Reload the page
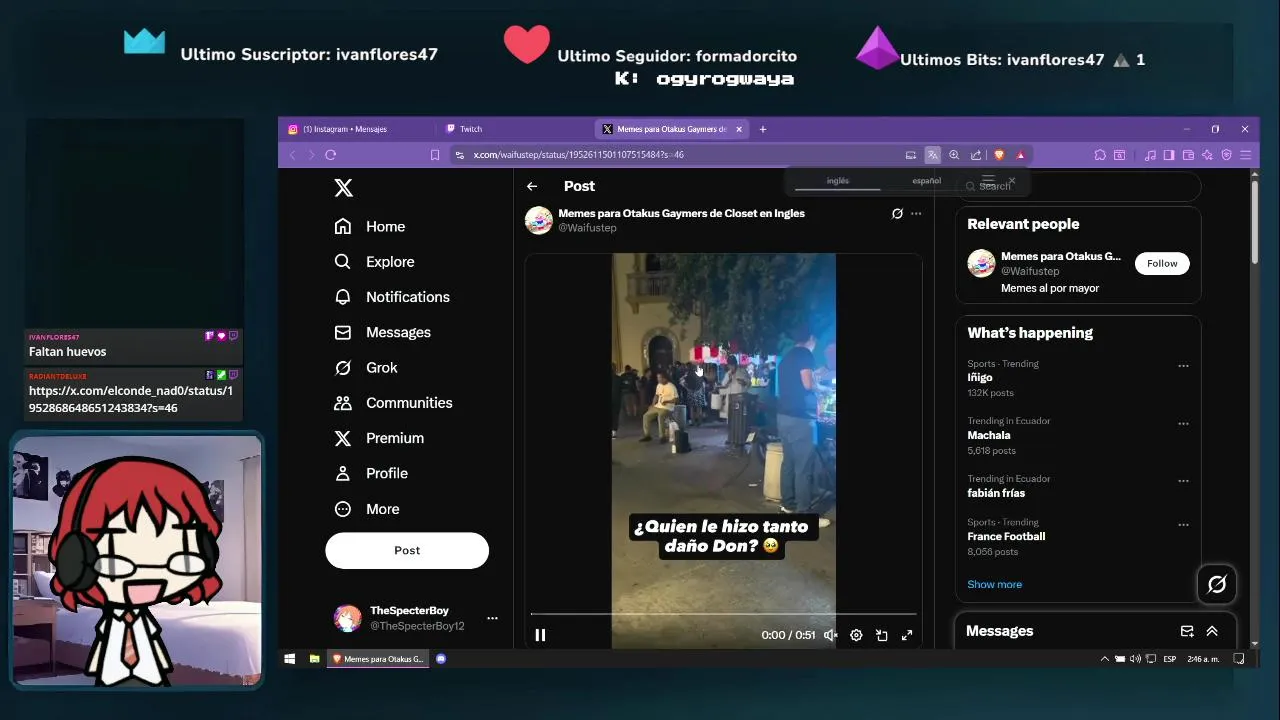 [x=331, y=155]
